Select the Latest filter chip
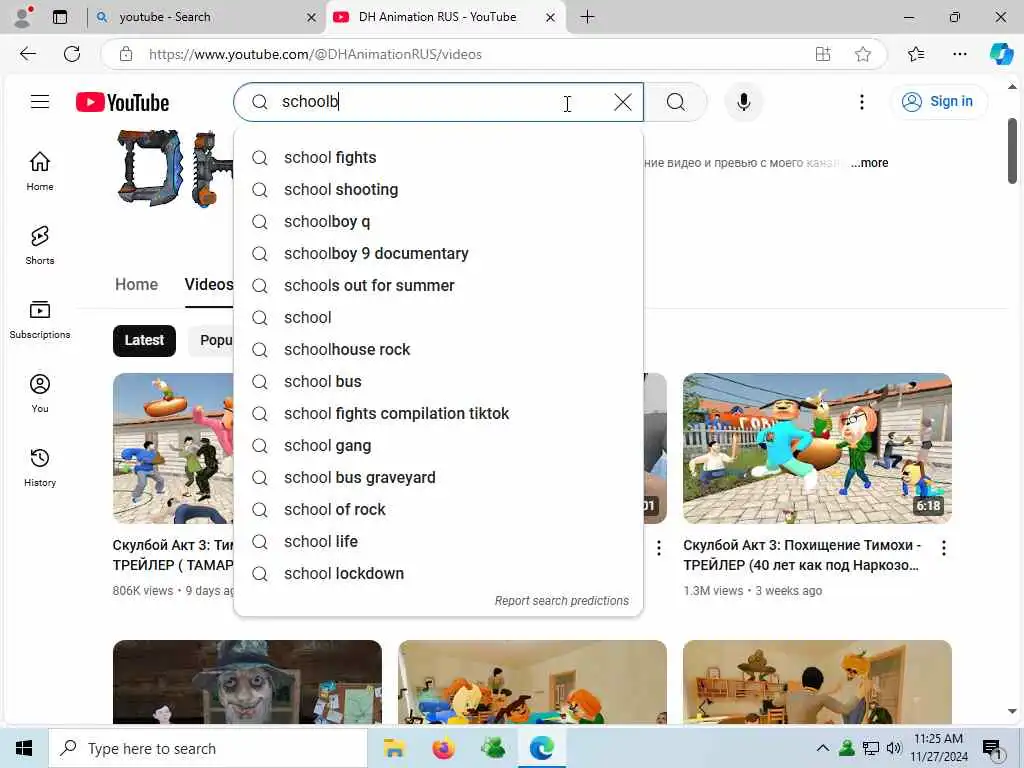This screenshot has height=768, width=1024. [x=144, y=340]
